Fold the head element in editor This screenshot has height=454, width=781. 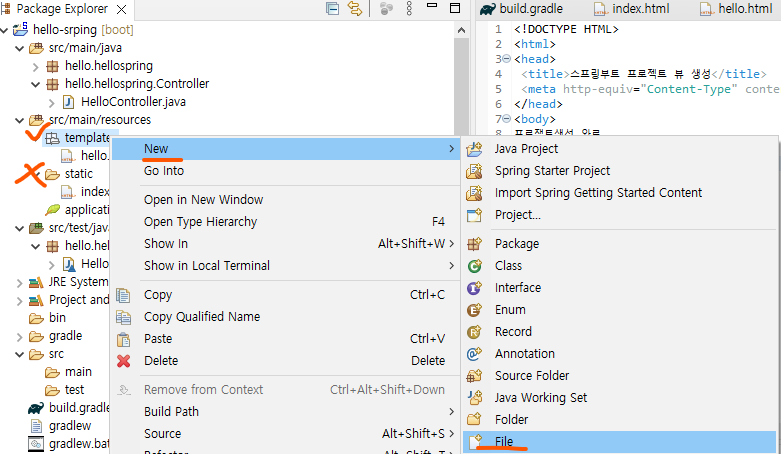(507, 59)
